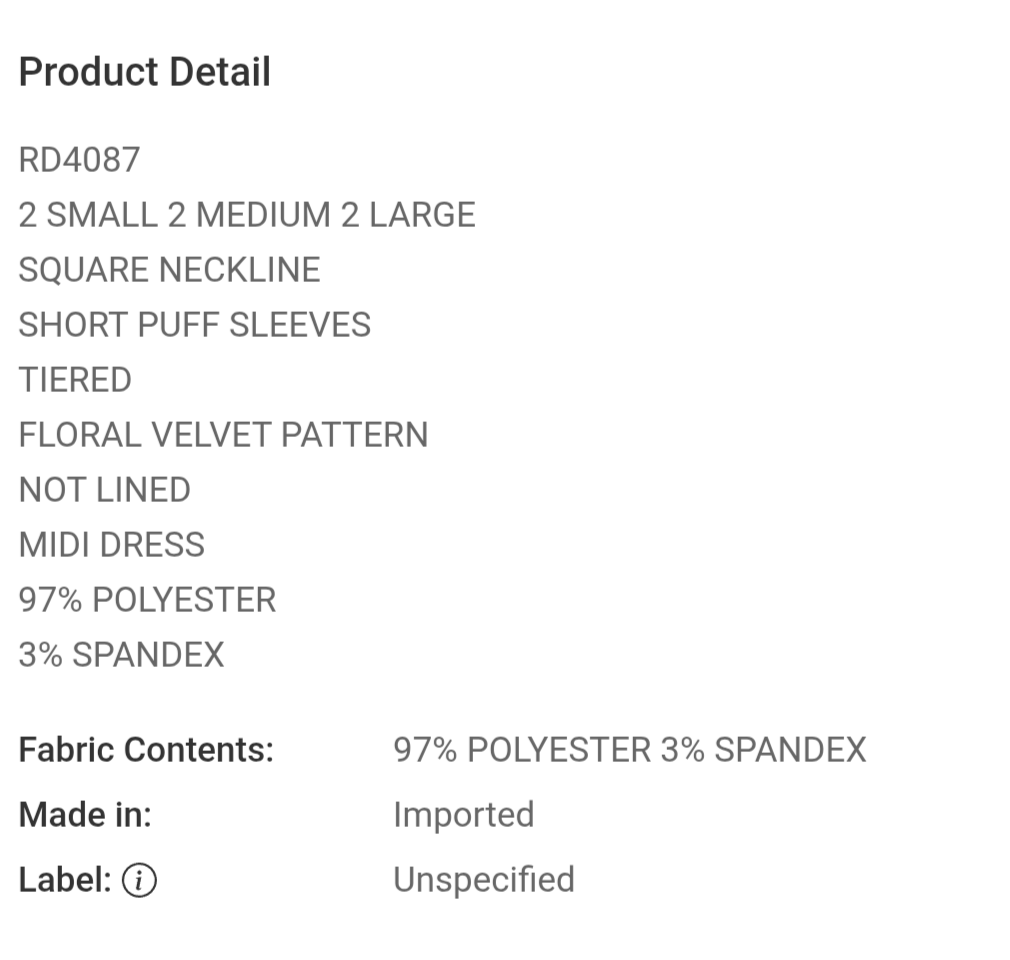This screenshot has height=960, width=1010.
Task: Click the TIERED detail line
Action: pyautogui.click(x=75, y=380)
